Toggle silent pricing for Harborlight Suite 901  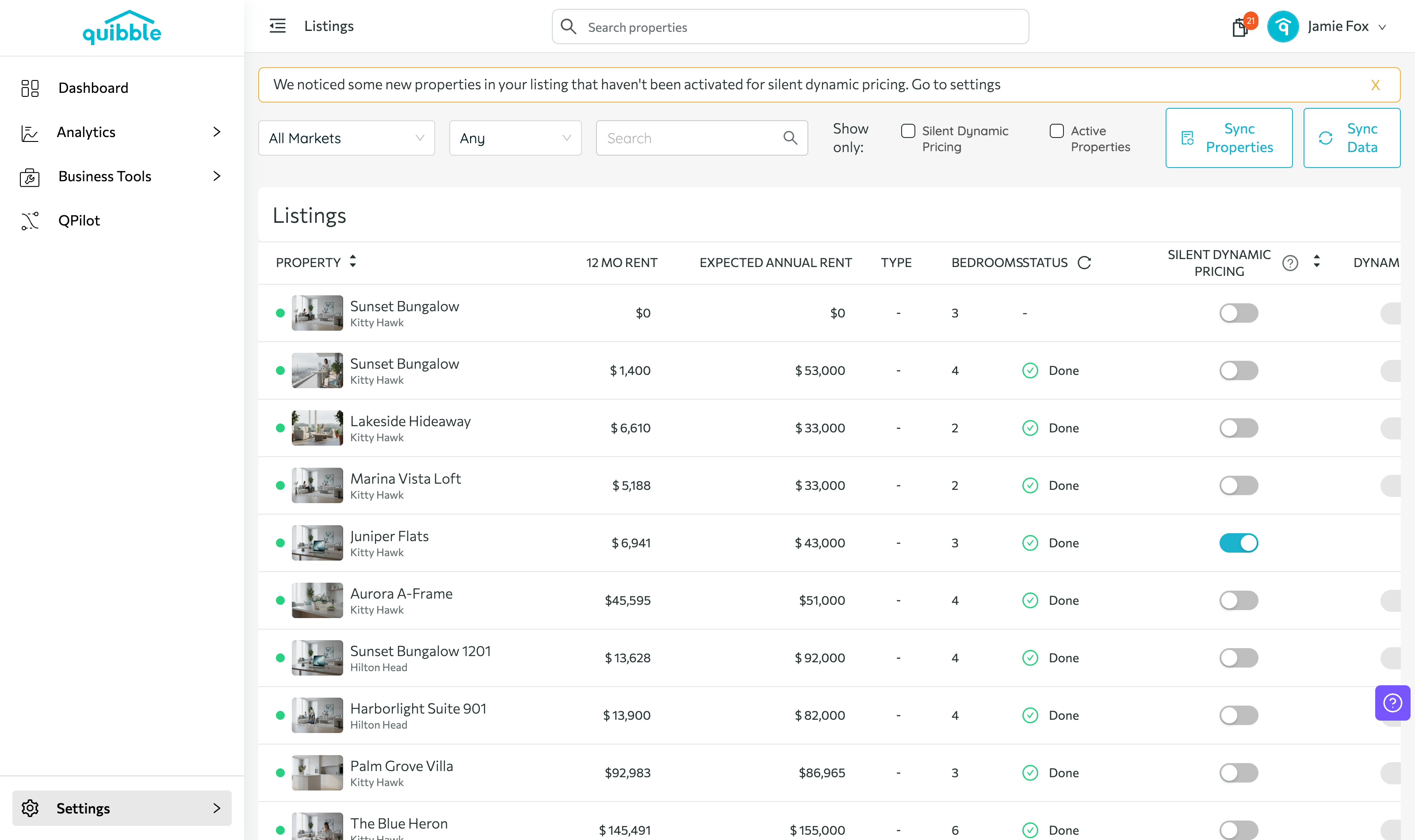coord(1239,715)
